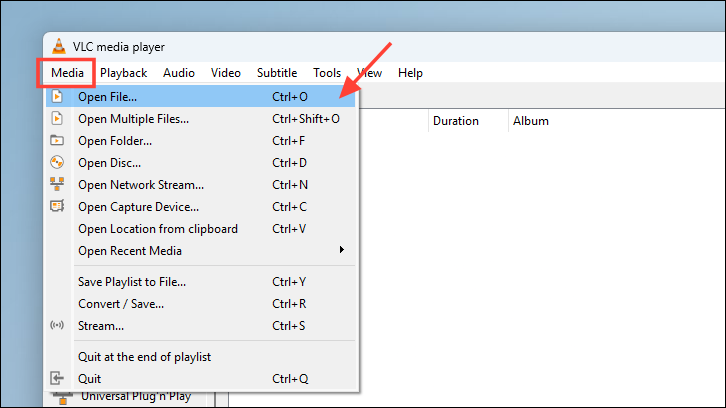This screenshot has width=726, height=408.
Task: Click the Open Network Stream icon
Action: pos(57,185)
